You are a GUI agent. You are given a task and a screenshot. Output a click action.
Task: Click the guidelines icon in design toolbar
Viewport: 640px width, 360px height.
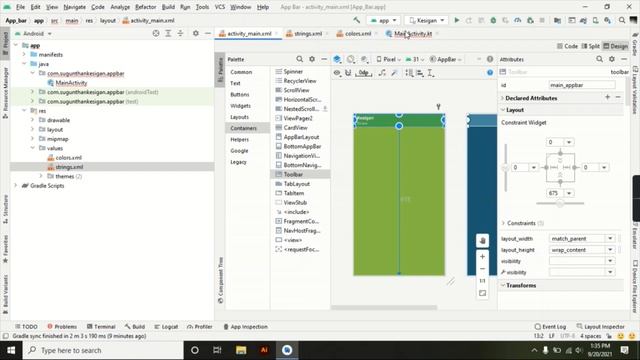(x=430, y=73)
